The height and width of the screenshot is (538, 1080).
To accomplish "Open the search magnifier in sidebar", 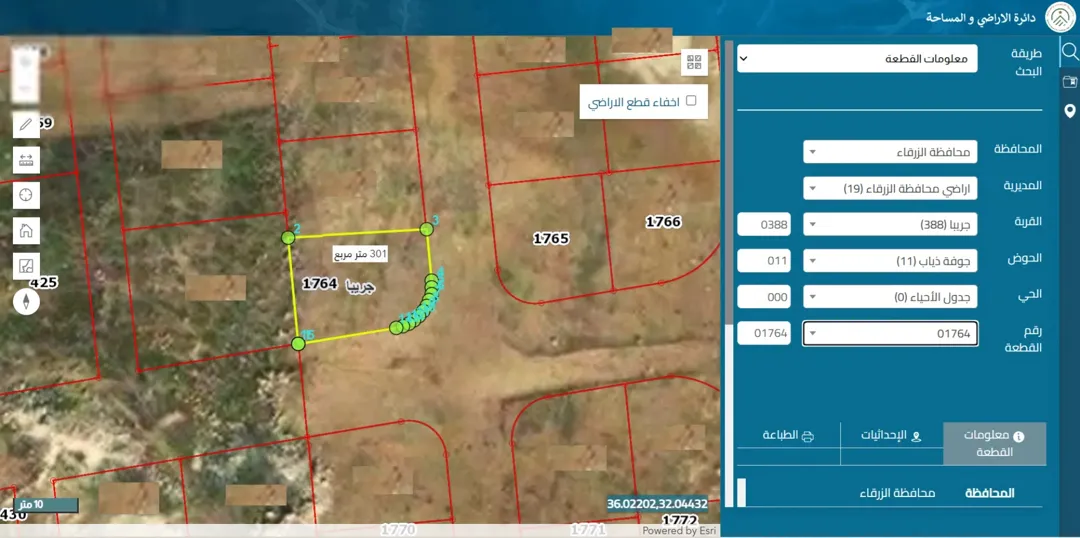I will [x=1069, y=52].
